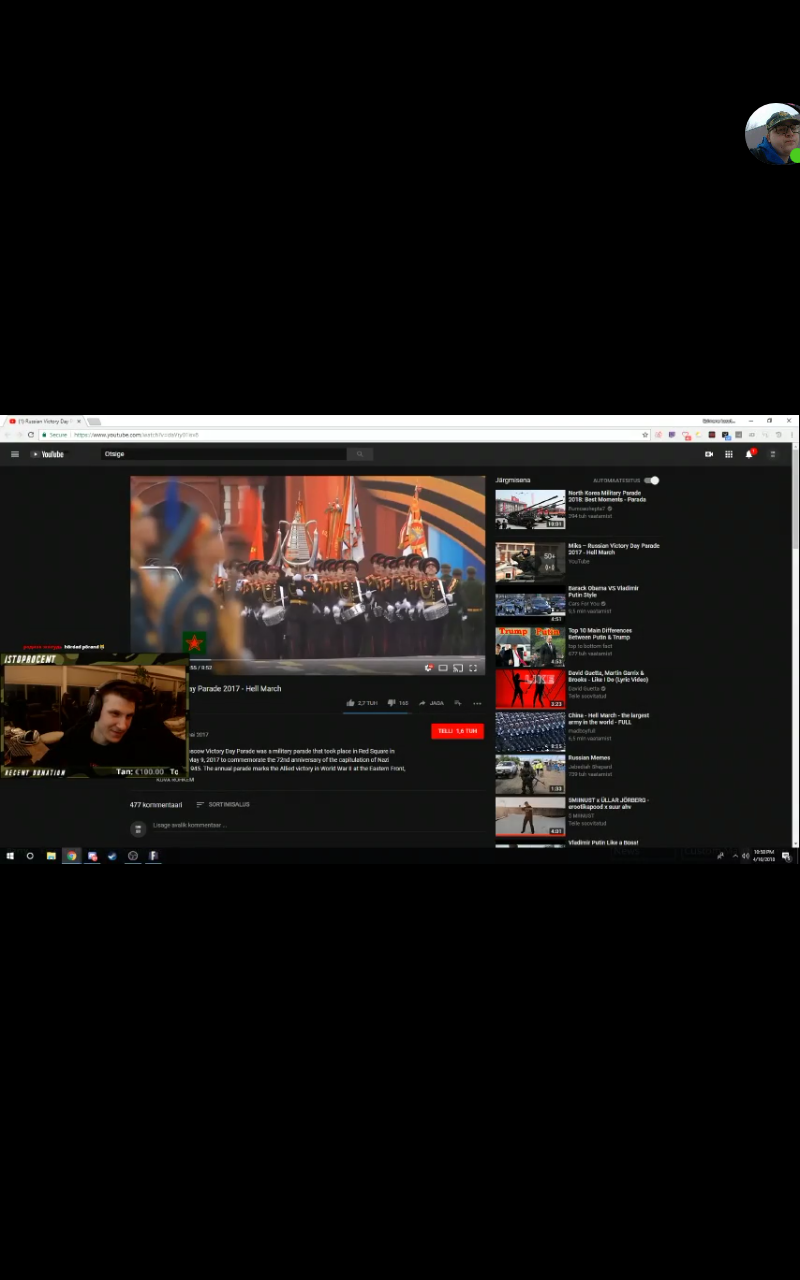Open Top 10 Main Differences Putin & Trump
Viewport: 800px width, 1280px height.
[600, 634]
